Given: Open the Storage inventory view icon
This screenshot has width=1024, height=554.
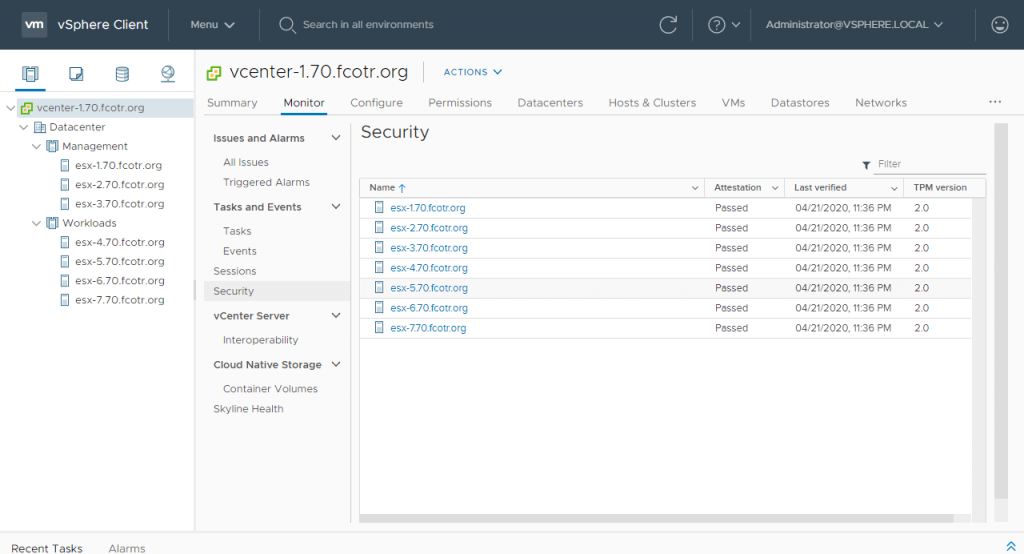Looking at the screenshot, I should pyautogui.click(x=122, y=74).
